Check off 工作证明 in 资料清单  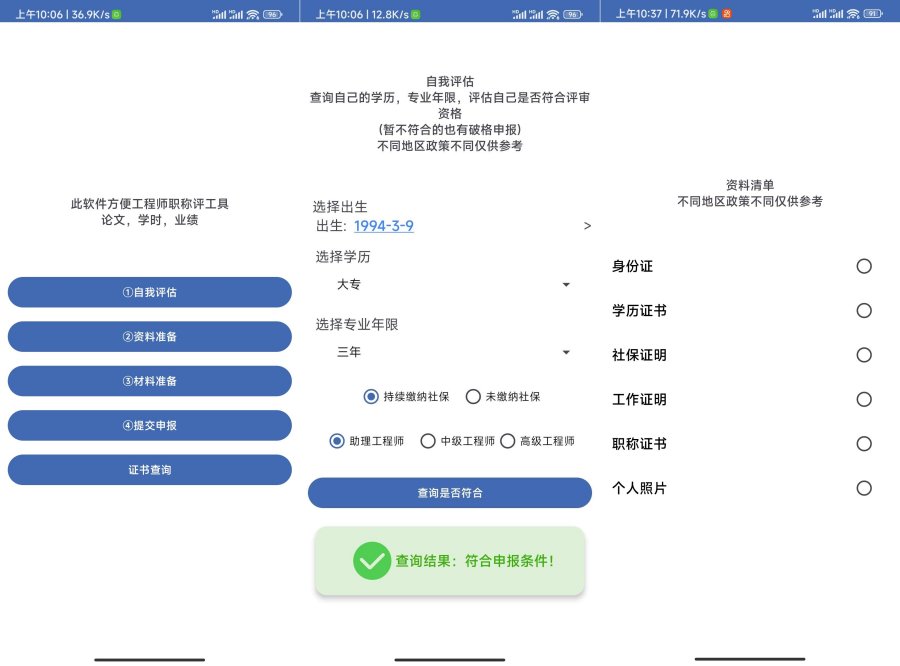(864, 399)
